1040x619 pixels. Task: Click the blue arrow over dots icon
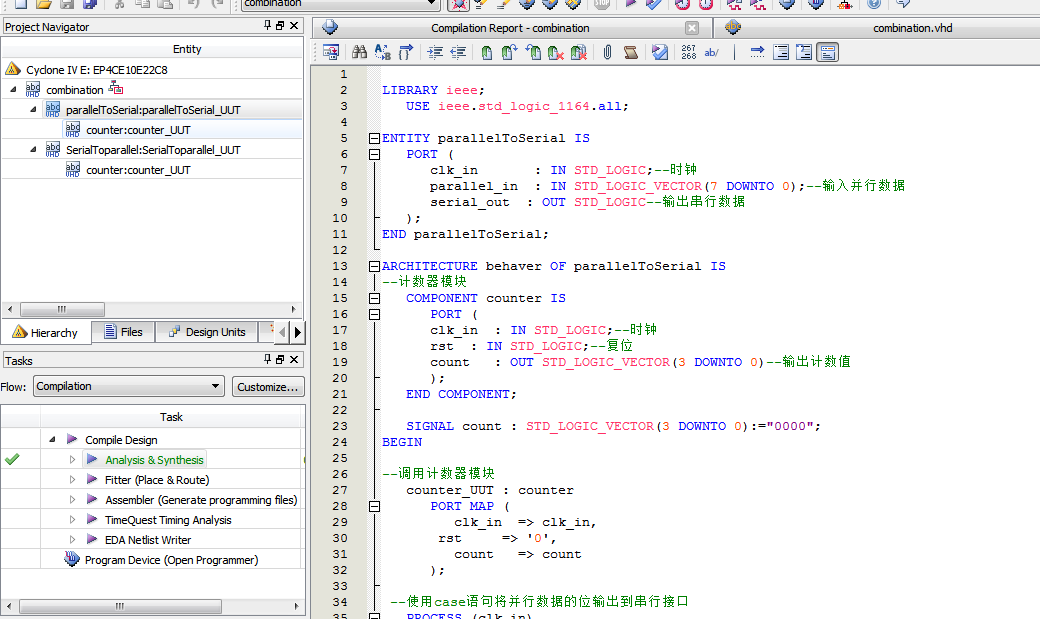tap(757, 52)
